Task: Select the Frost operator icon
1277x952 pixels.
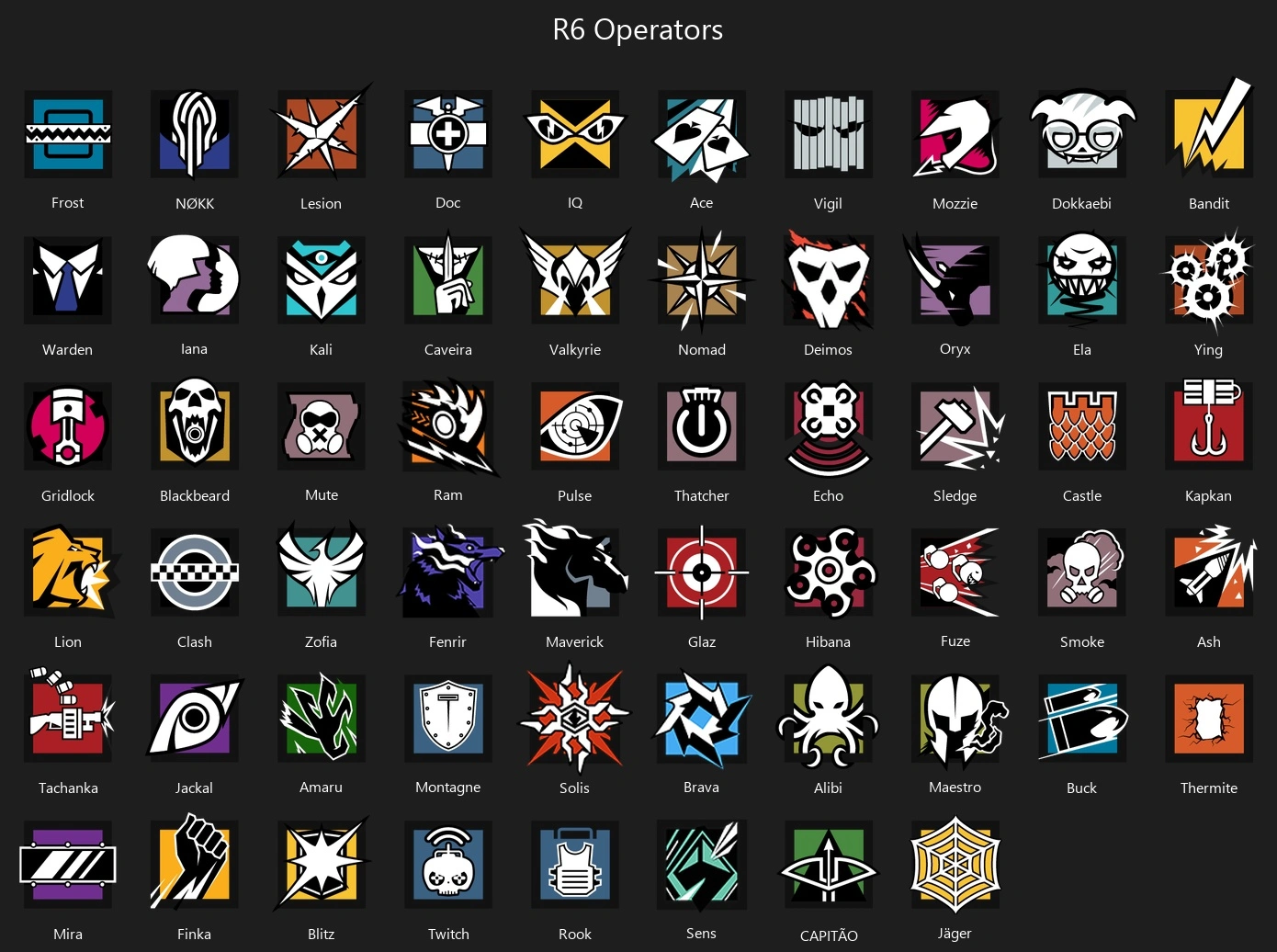Action: tap(68, 134)
